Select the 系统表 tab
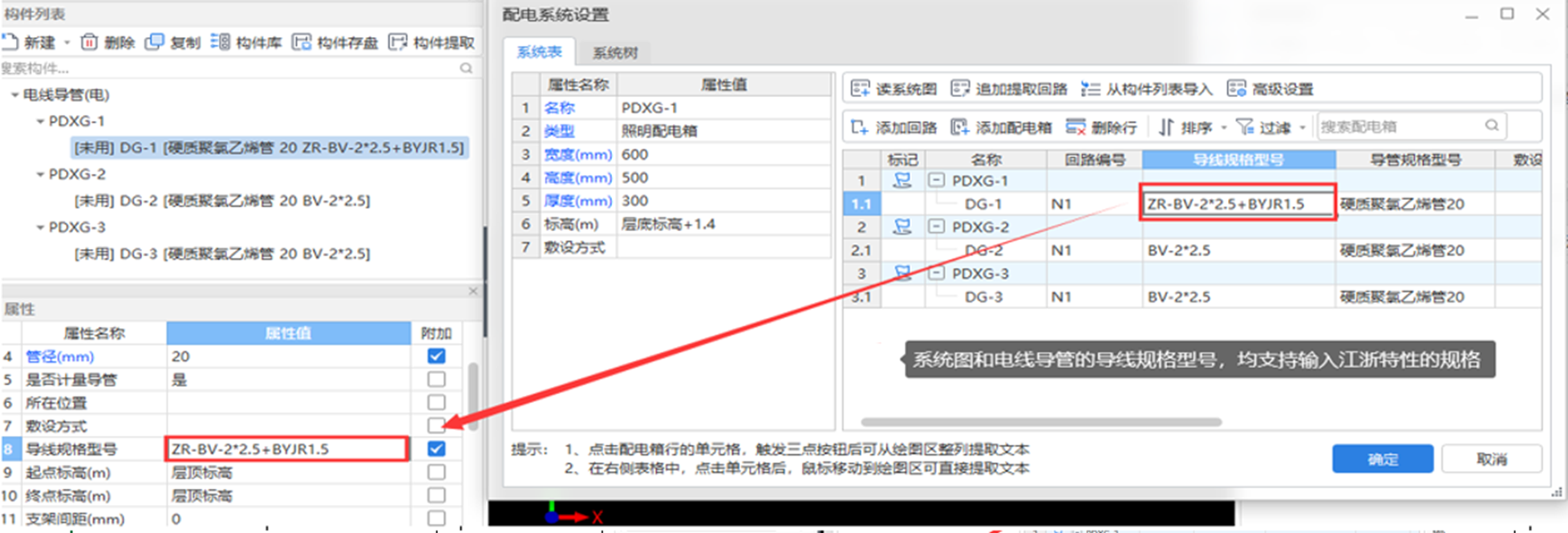The height and width of the screenshot is (533, 1568). tap(539, 52)
